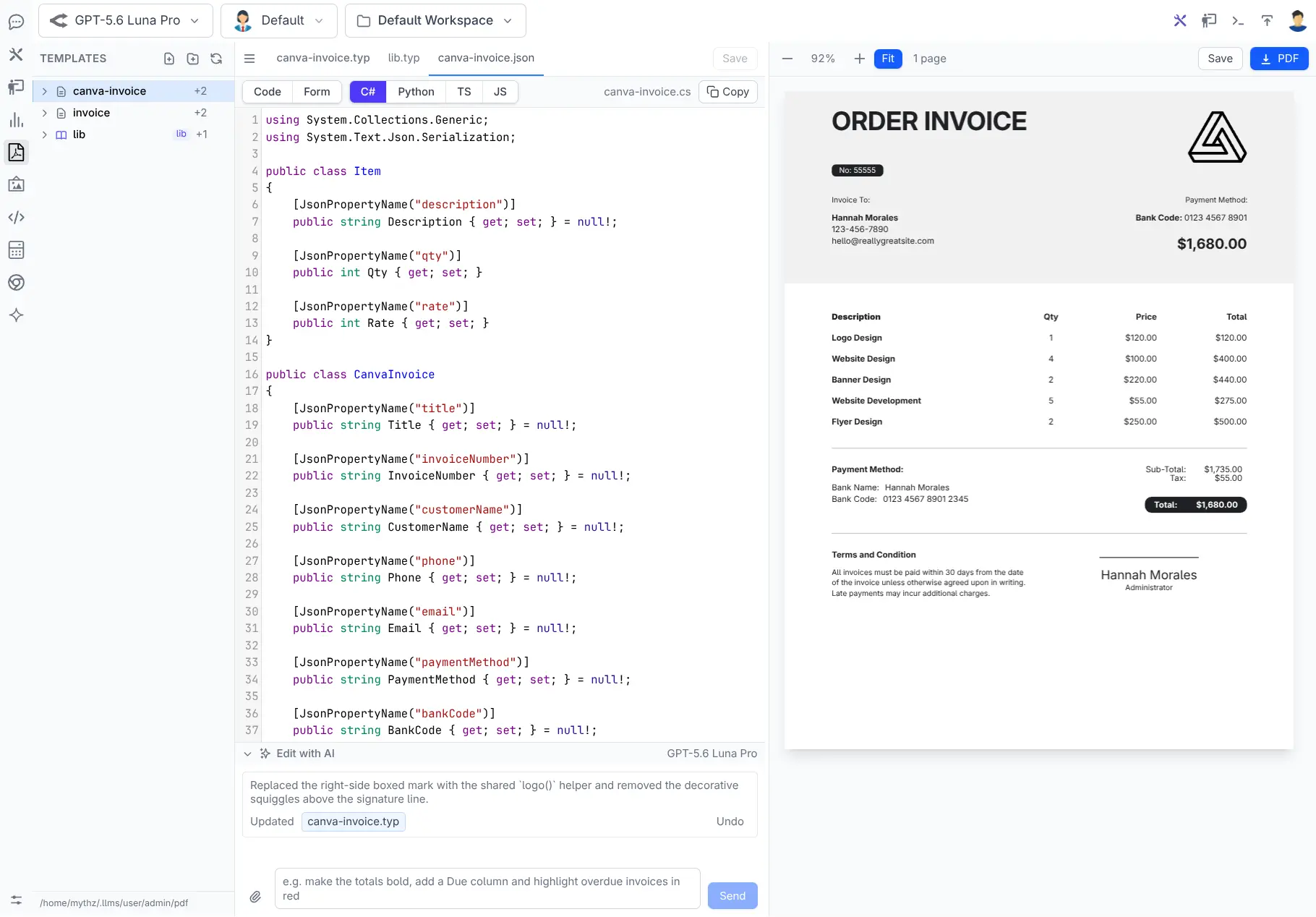
Task: Click Save in the preview toolbar
Action: (x=1220, y=59)
